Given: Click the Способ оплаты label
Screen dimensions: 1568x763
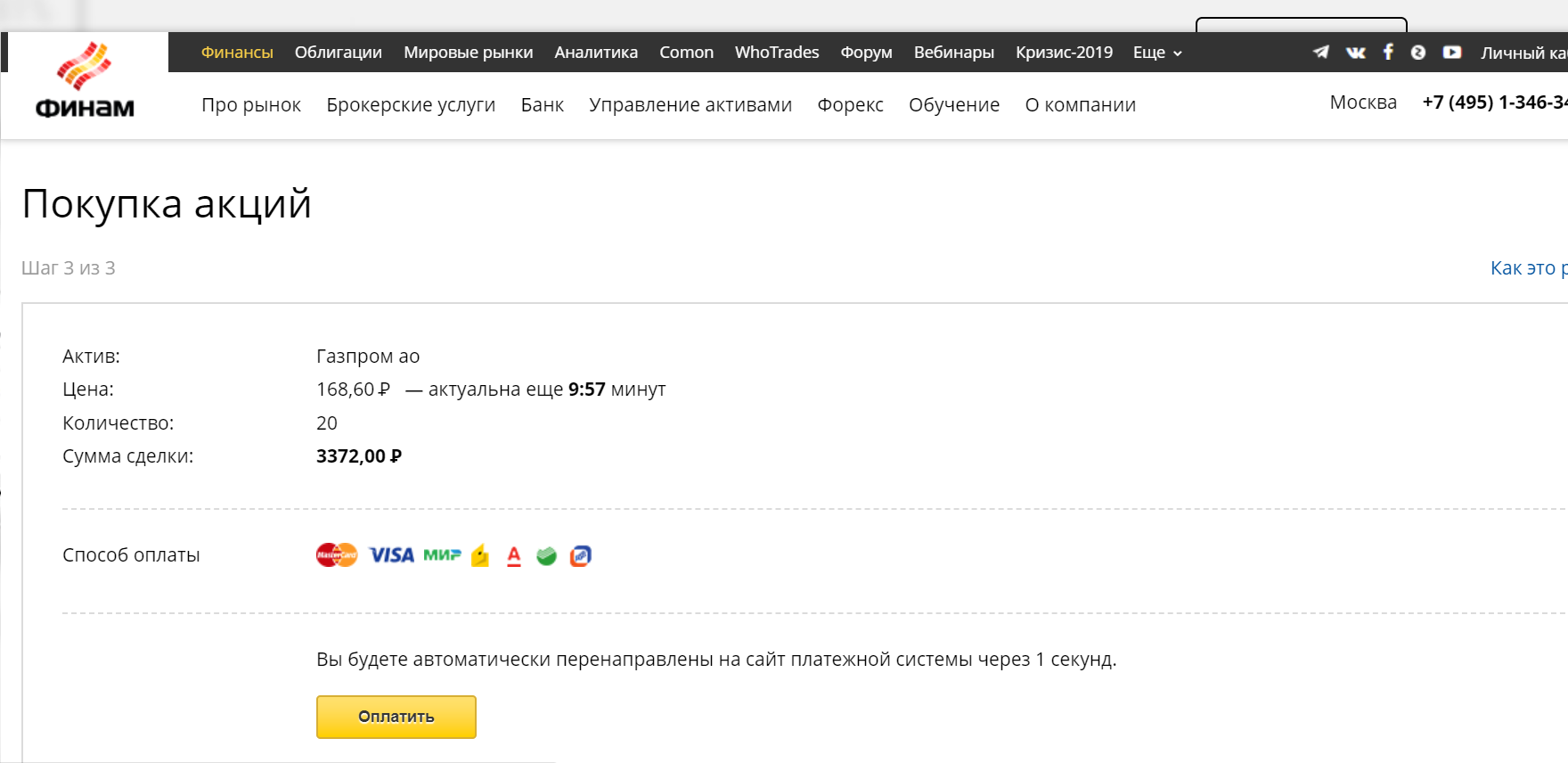Looking at the screenshot, I should point(131,555).
